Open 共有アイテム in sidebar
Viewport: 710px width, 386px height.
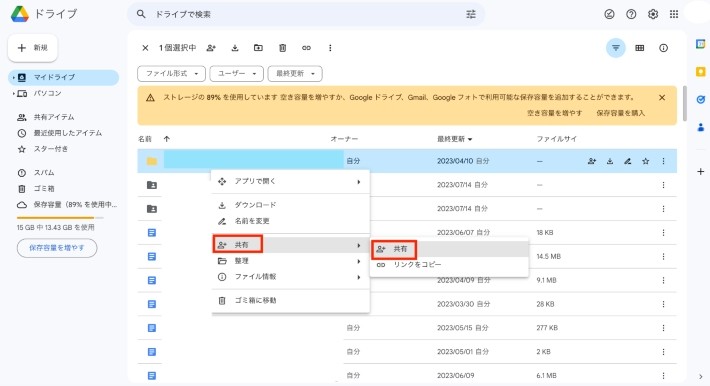[54, 117]
